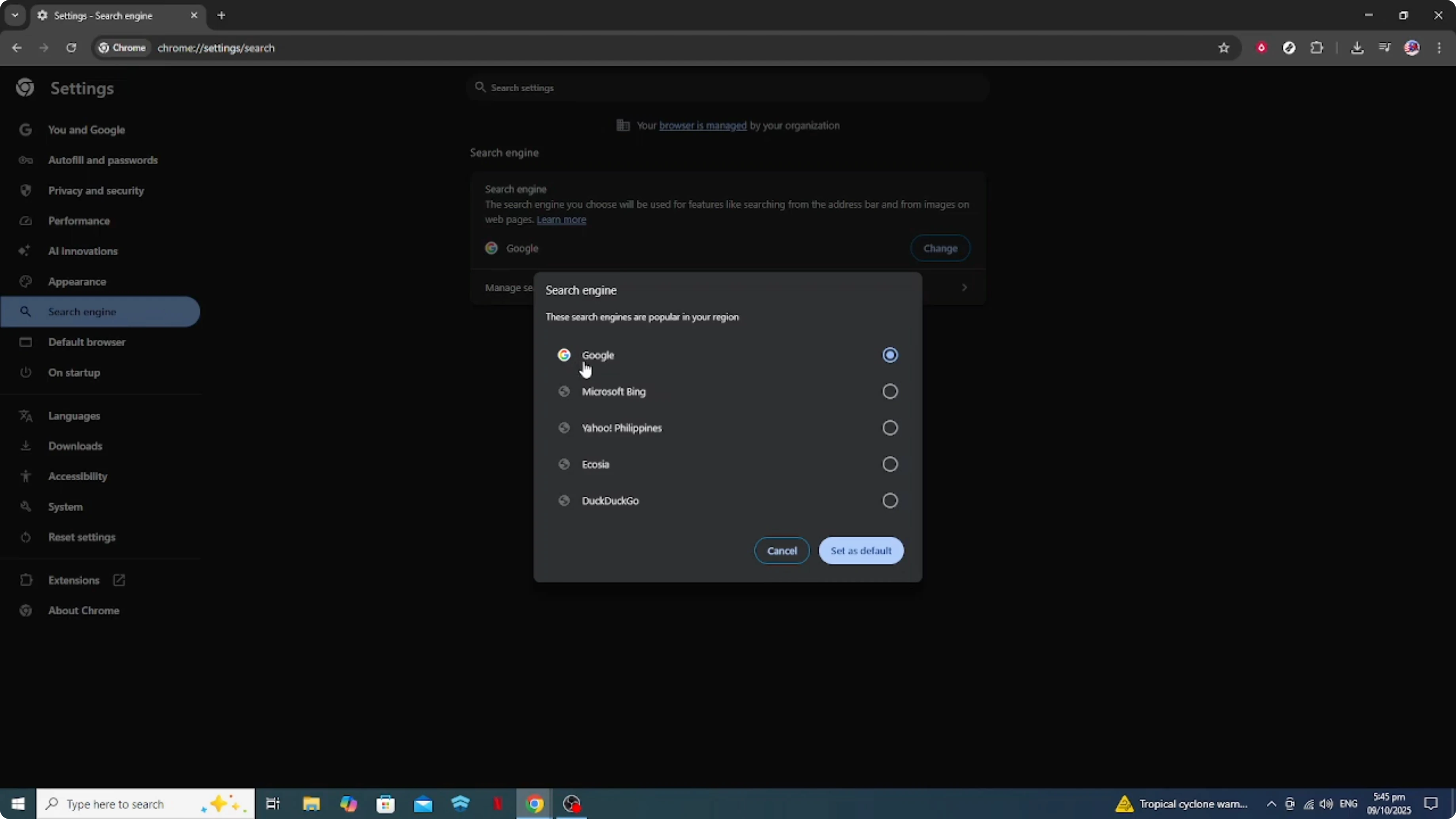Open Tropical cyclone warning widget
This screenshot has width=1456, height=819.
[x=1182, y=804]
